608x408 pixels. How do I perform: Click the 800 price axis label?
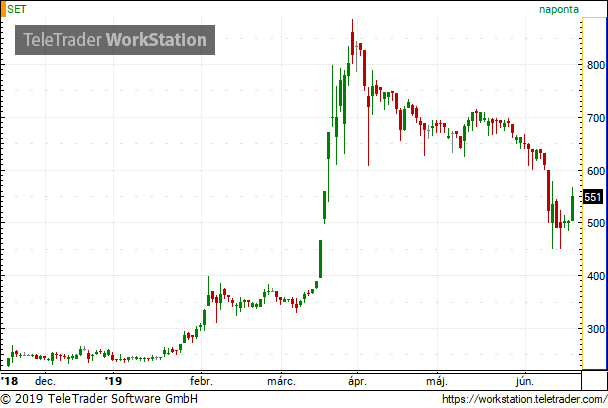pos(596,65)
